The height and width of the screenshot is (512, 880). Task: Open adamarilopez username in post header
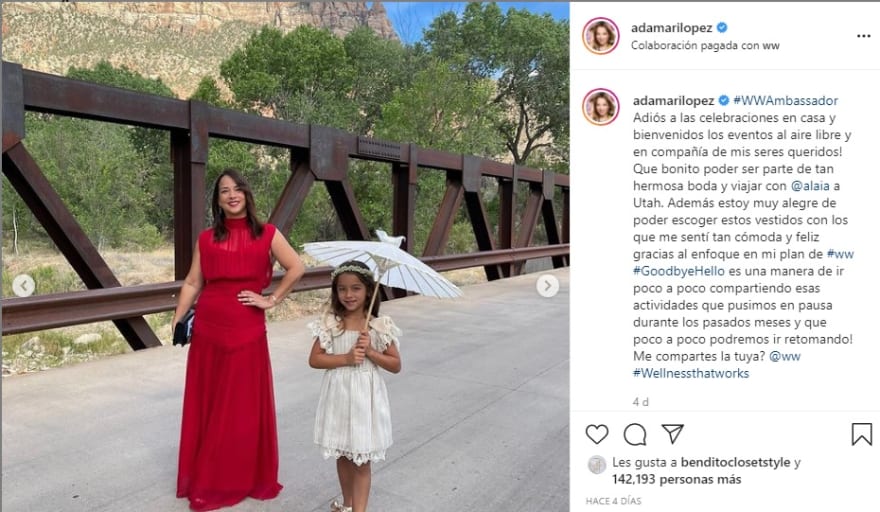pyautogui.click(x=671, y=28)
